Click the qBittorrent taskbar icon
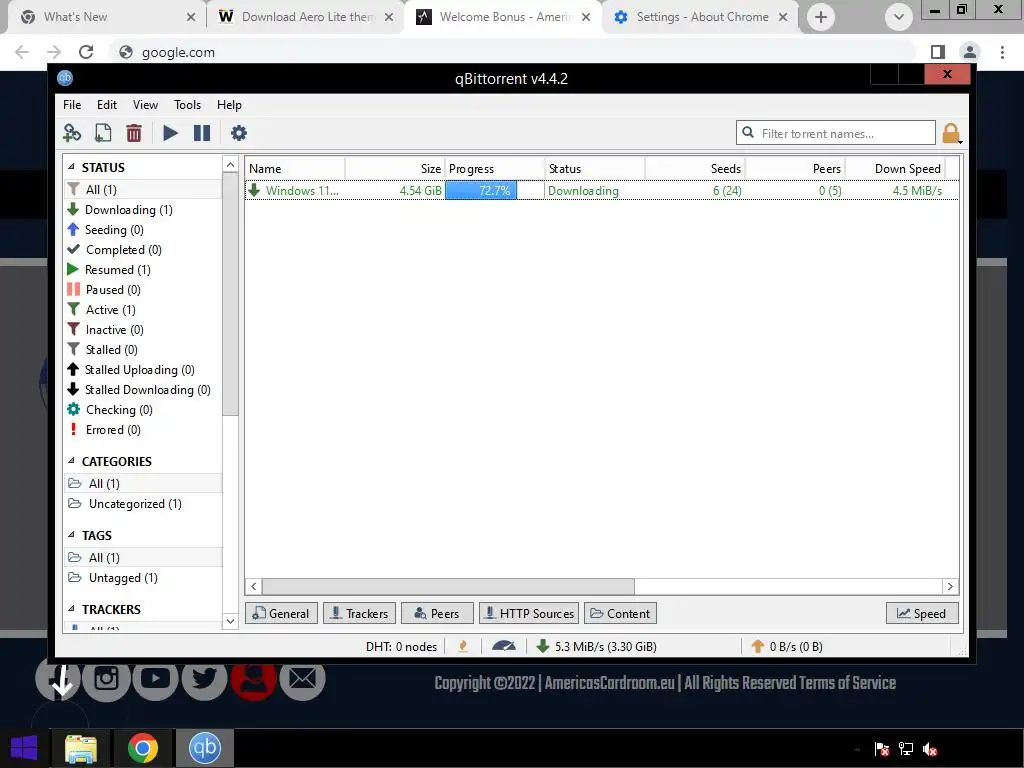Viewport: 1024px width, 768px height. [204, 748]
